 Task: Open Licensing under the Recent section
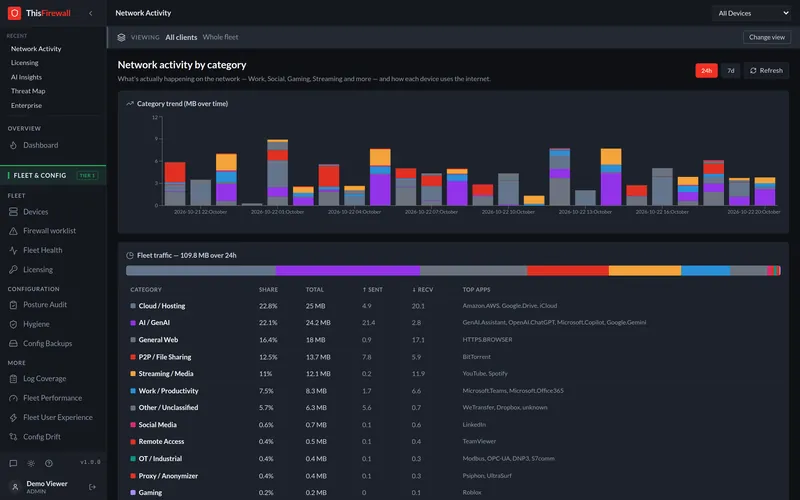(x=24, y=63)
